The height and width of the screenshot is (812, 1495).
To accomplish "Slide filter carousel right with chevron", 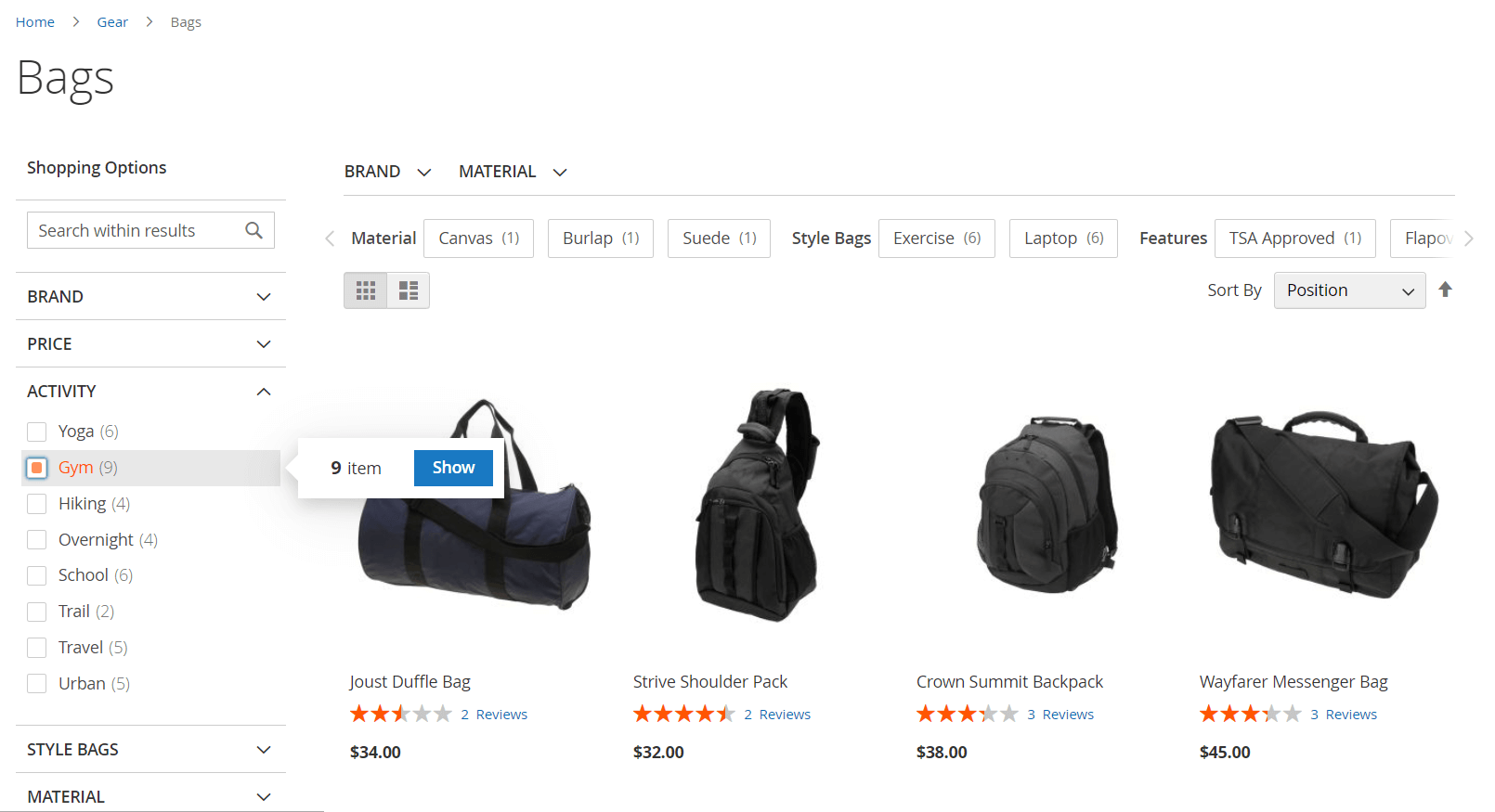I will pyautogui.click(x=1468, y=238).
